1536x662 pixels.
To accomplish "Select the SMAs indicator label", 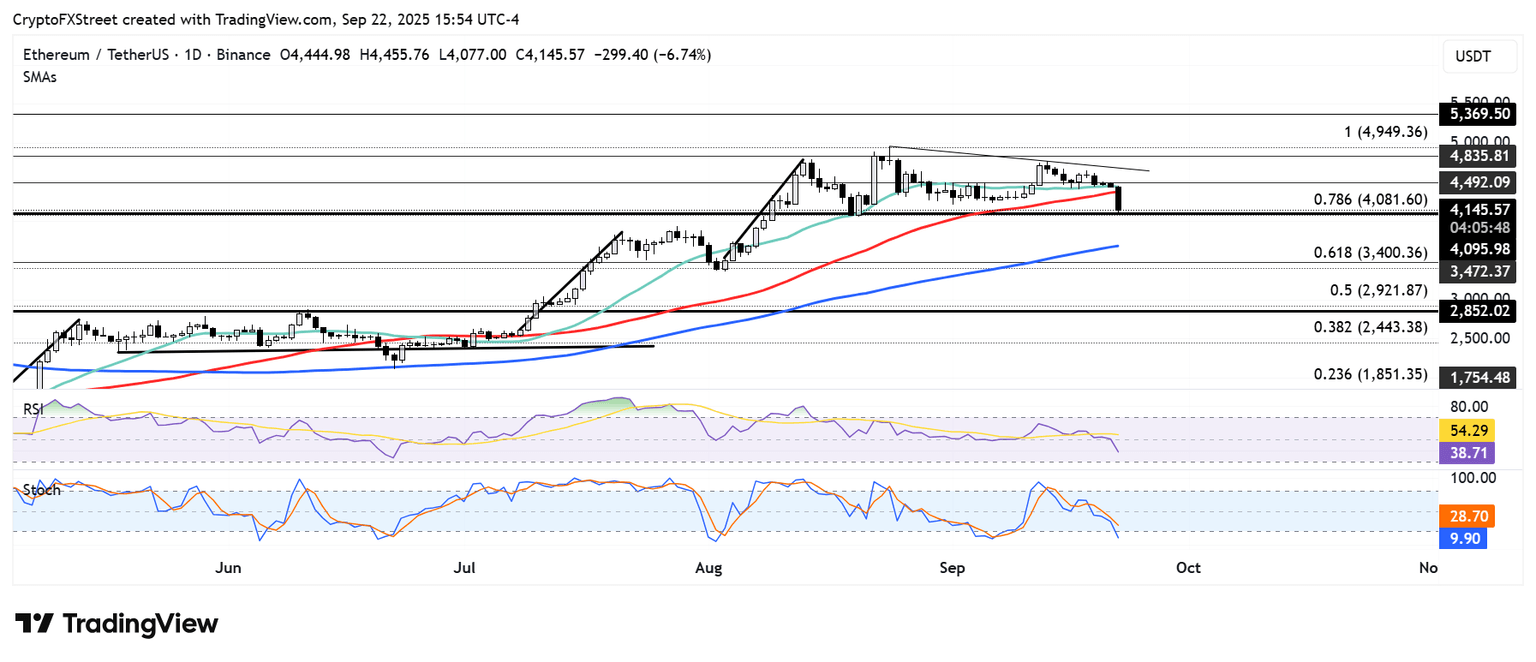I will (x=40, y=77).
